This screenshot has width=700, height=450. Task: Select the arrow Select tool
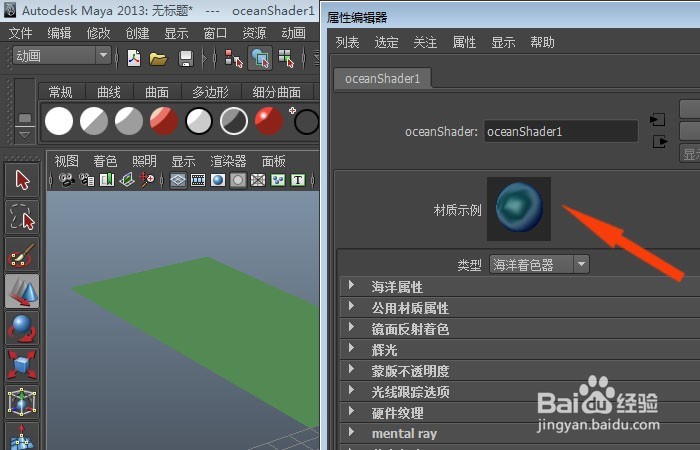pyautogui.click(x=22, y=180)
